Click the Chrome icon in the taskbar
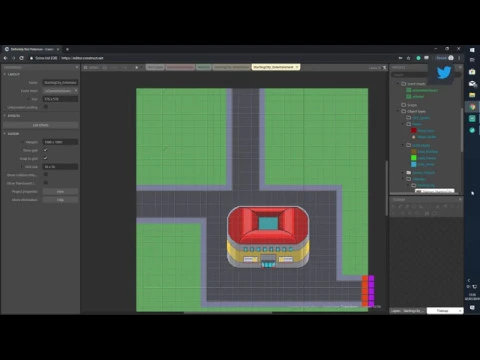Screen dimensions: 480x360 [x=472, y=107]
